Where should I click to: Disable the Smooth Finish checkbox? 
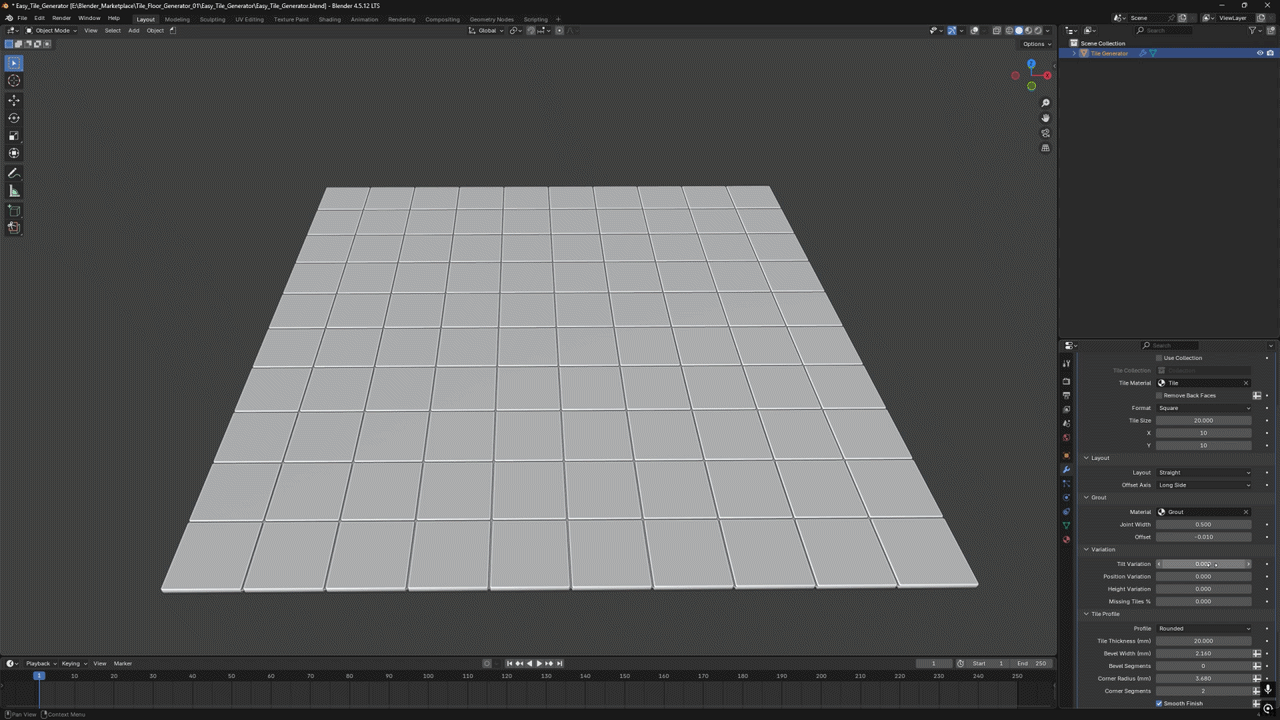(x=1159, y=704)
